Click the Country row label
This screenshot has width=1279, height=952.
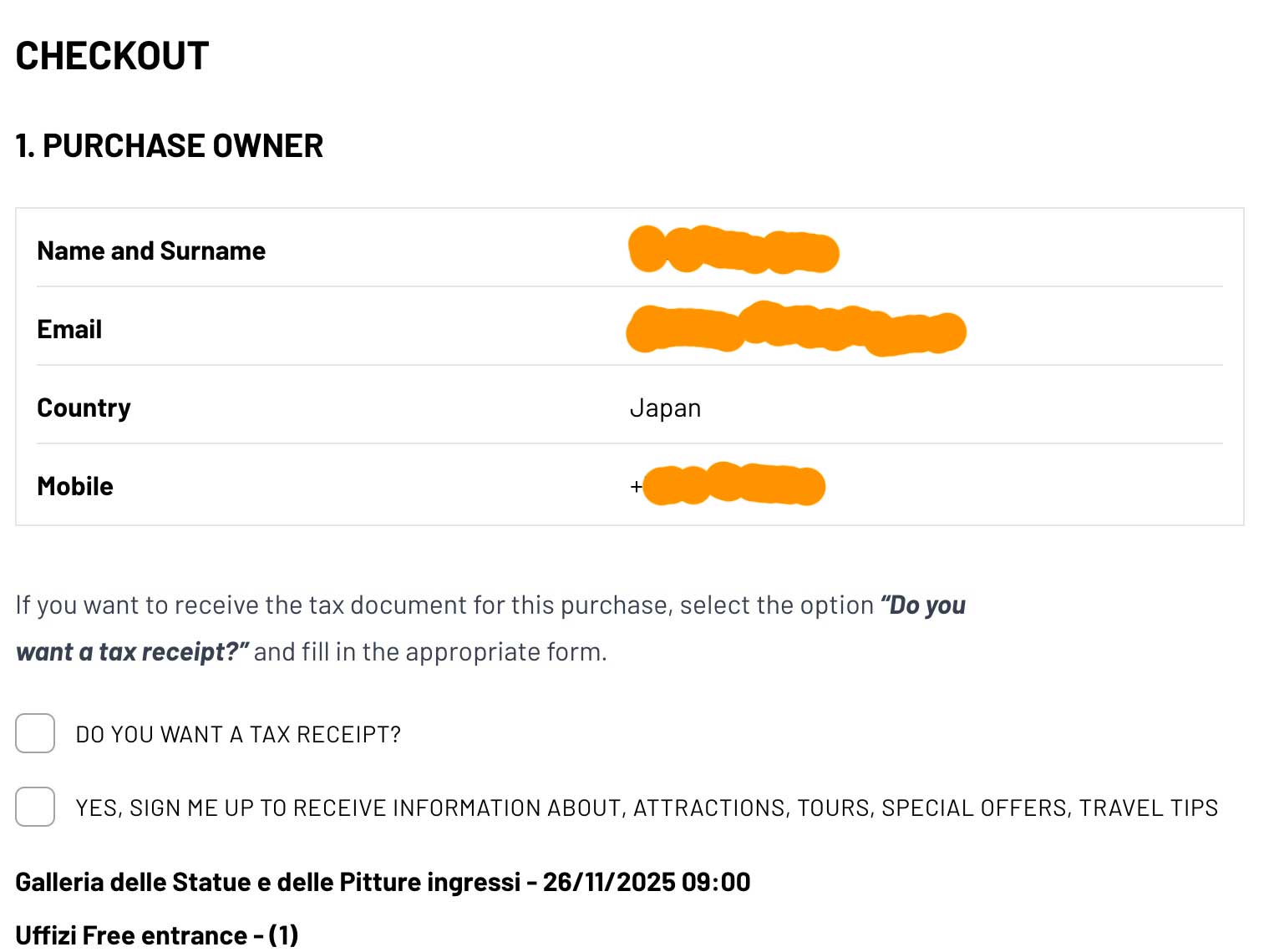(84, 408)
